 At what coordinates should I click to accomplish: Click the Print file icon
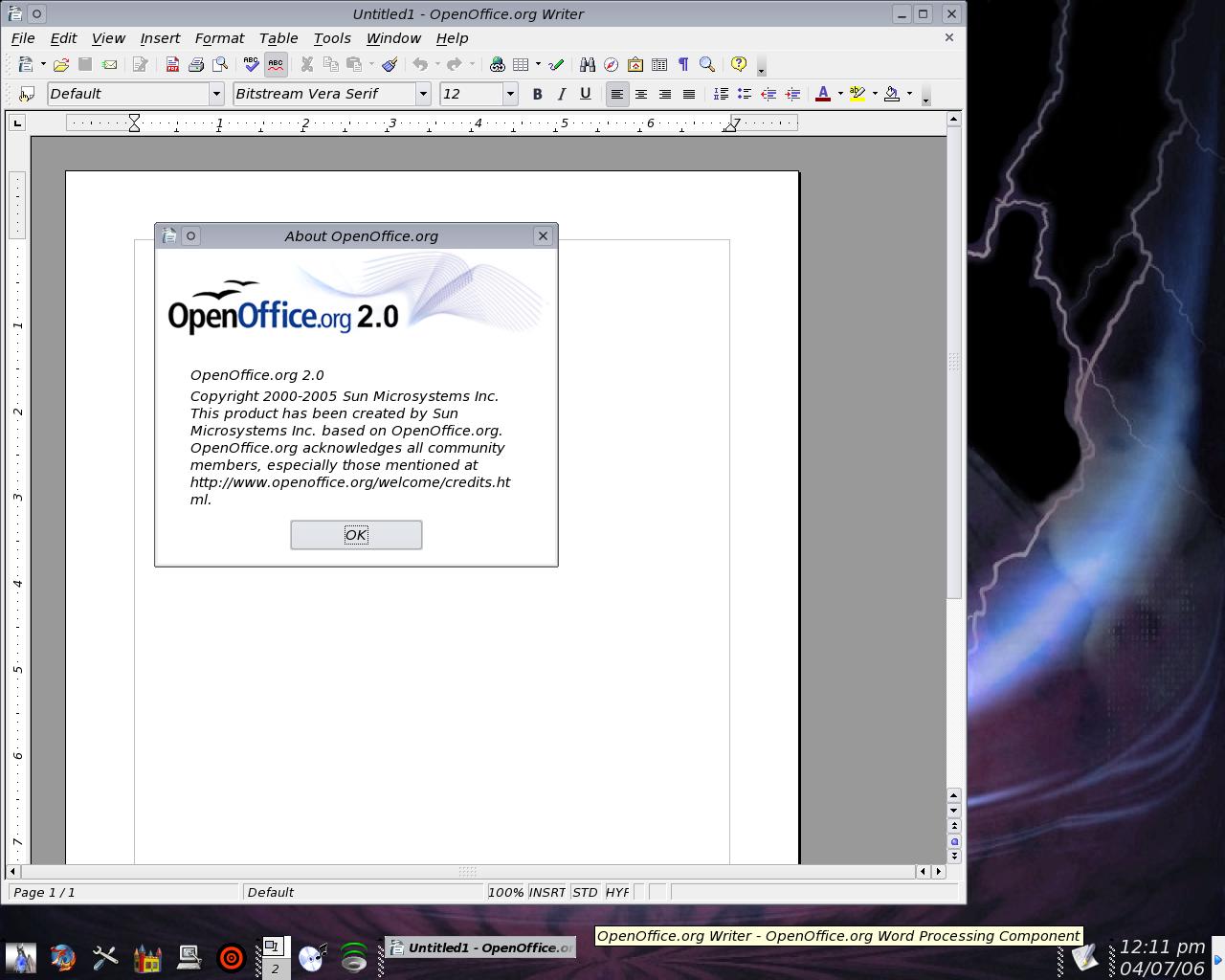(196, 65)
